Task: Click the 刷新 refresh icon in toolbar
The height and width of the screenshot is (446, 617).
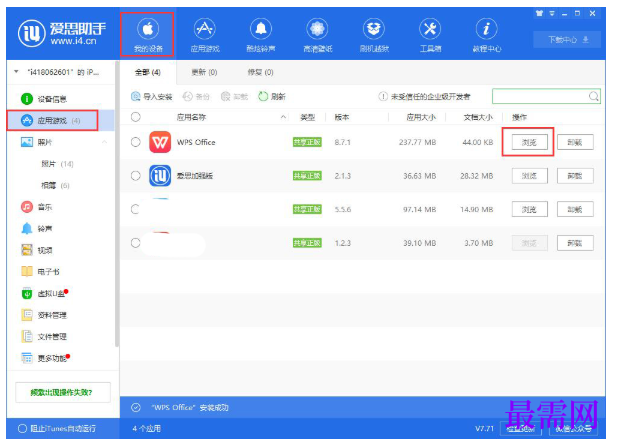Action: point(263,96)
